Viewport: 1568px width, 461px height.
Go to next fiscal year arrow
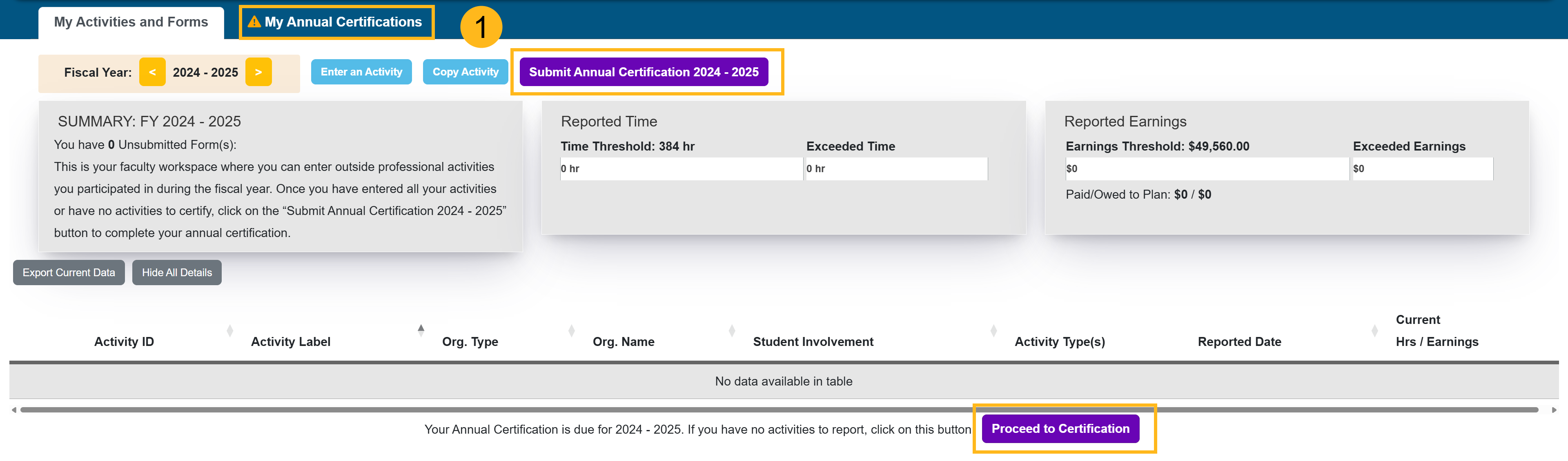[258, 72]
